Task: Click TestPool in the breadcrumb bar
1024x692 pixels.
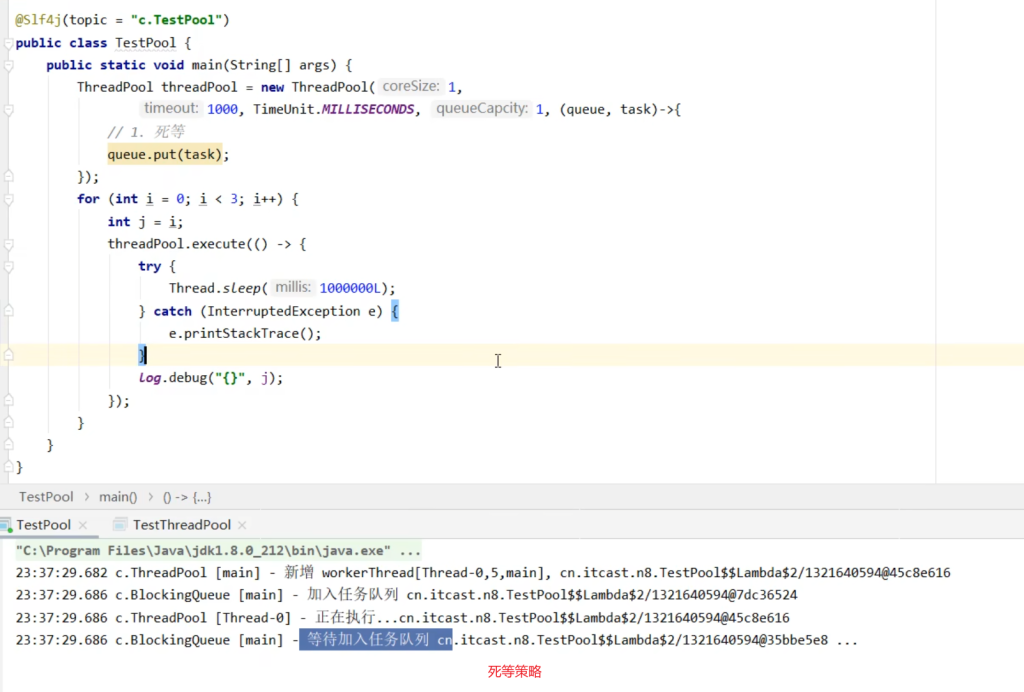Action: click(46, 497)
